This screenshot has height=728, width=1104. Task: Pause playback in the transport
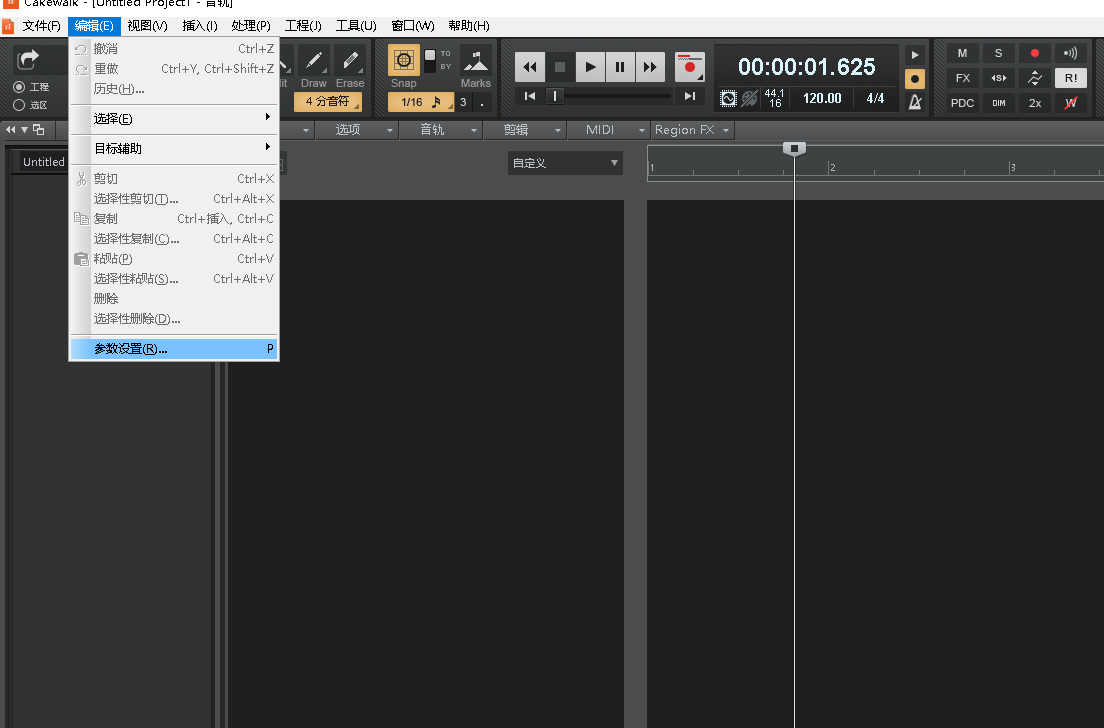tap(620, 67)
